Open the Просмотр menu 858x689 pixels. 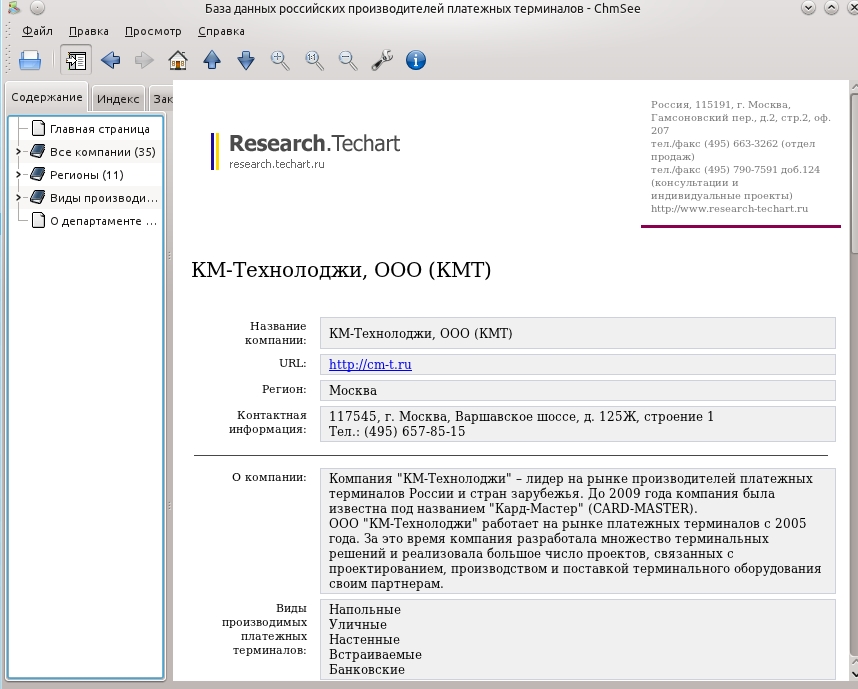(153, 31)
